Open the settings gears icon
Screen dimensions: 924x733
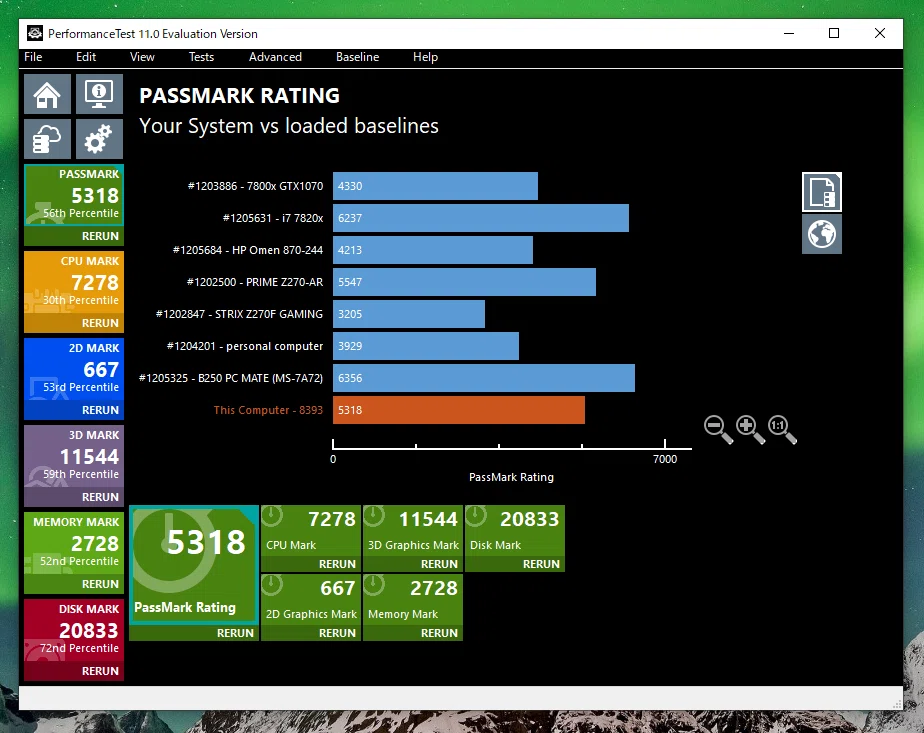(x=99, y=140)
